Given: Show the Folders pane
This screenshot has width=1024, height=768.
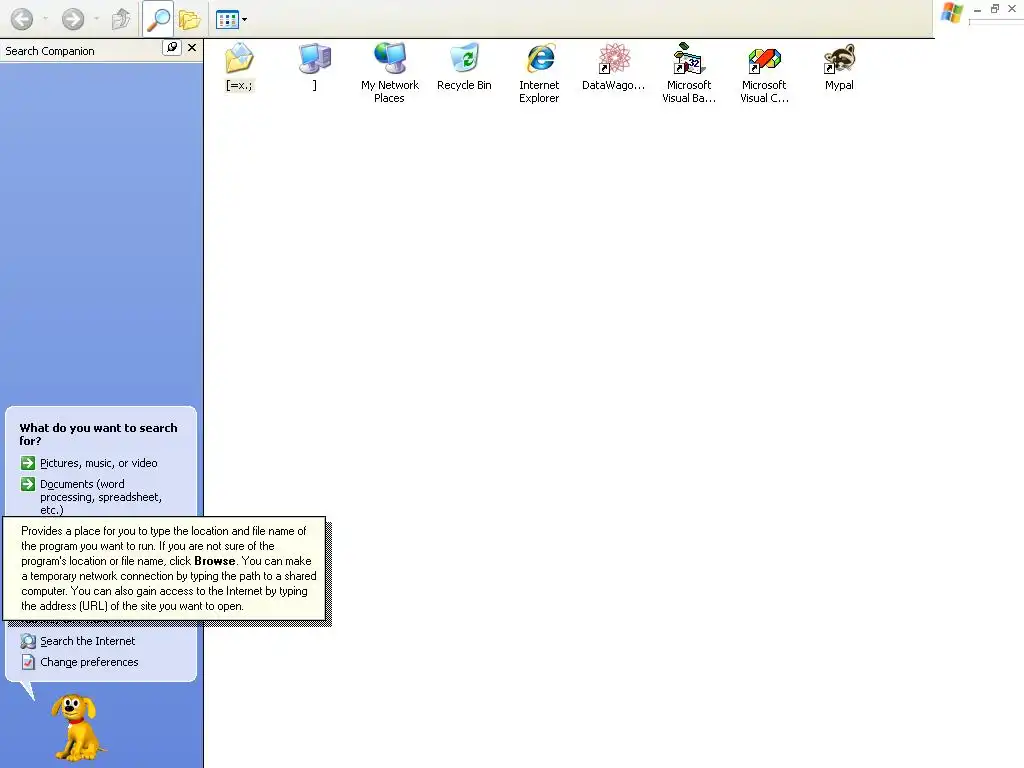Looking at the screenshot, I should [x=189, y=19].
